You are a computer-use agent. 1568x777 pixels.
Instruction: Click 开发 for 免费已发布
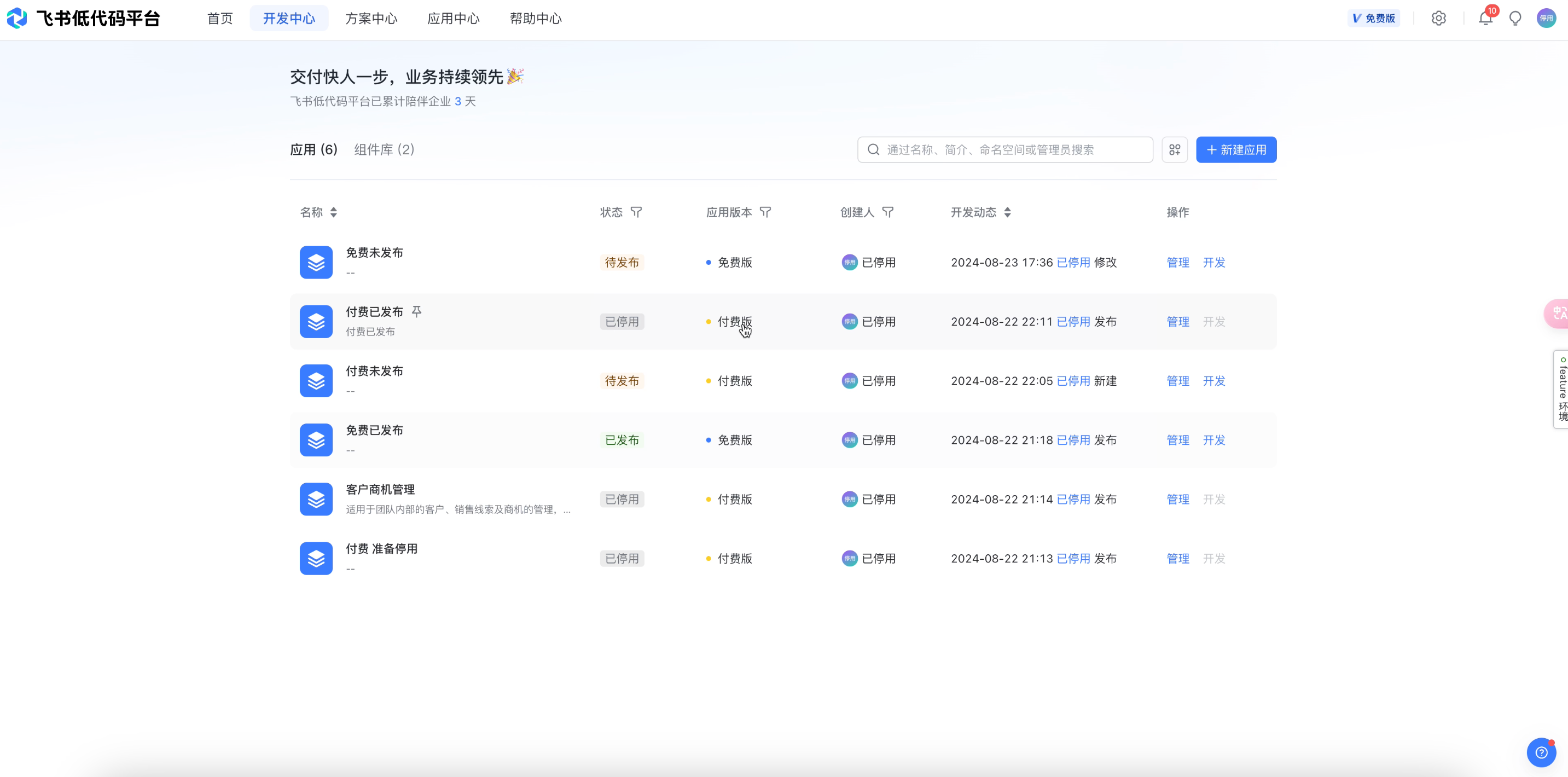[x=1213, y=439]
